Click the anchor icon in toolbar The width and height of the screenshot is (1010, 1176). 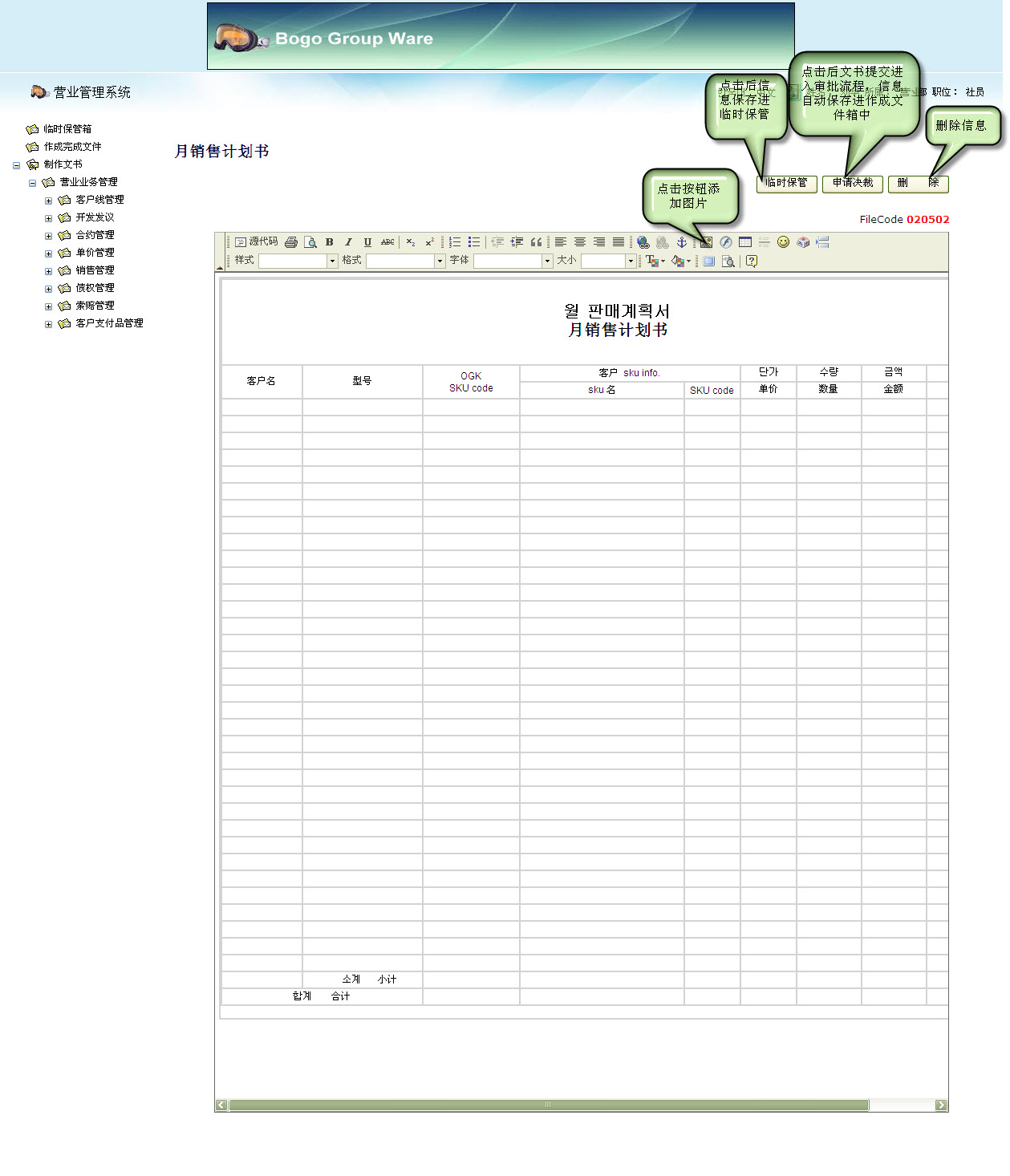682,242
